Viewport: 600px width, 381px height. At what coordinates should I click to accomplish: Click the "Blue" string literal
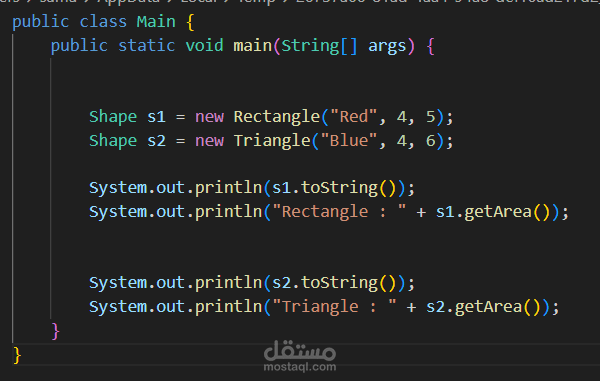tap(349, 141)
